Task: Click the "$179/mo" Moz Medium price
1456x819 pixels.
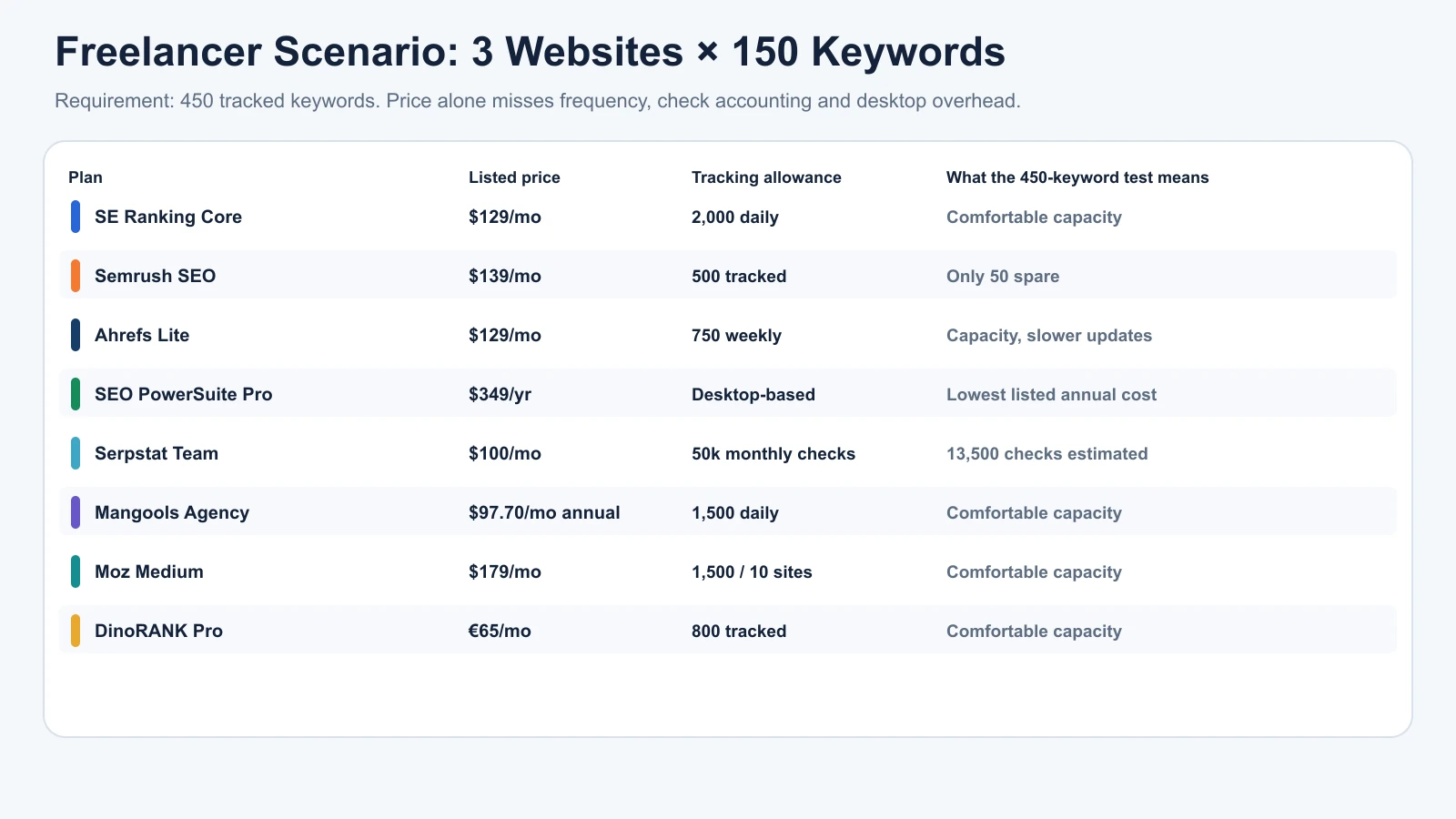Action: click(505, 572)
